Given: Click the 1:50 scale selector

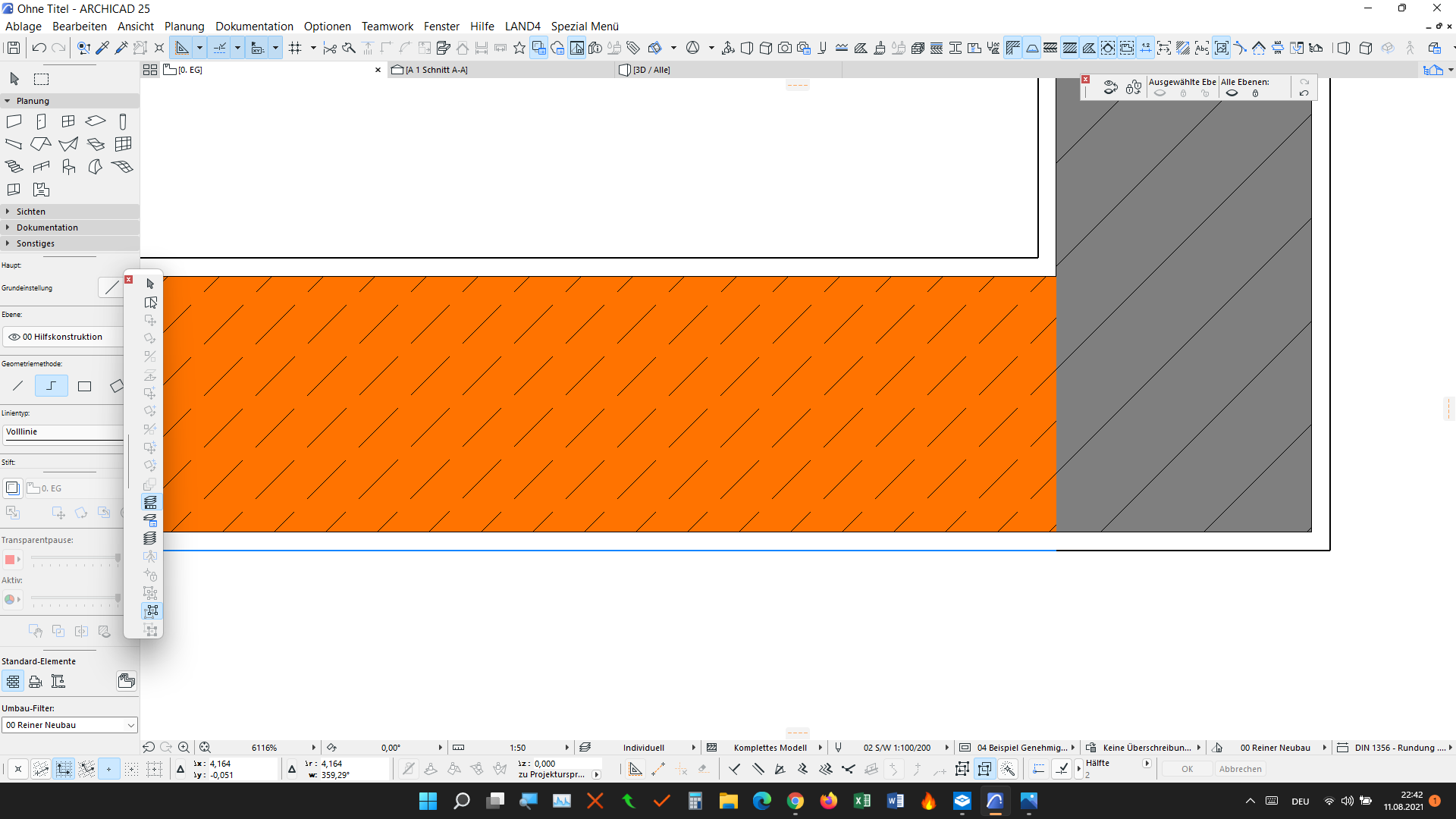Looking at the screenshot, I should pos(518,748).
